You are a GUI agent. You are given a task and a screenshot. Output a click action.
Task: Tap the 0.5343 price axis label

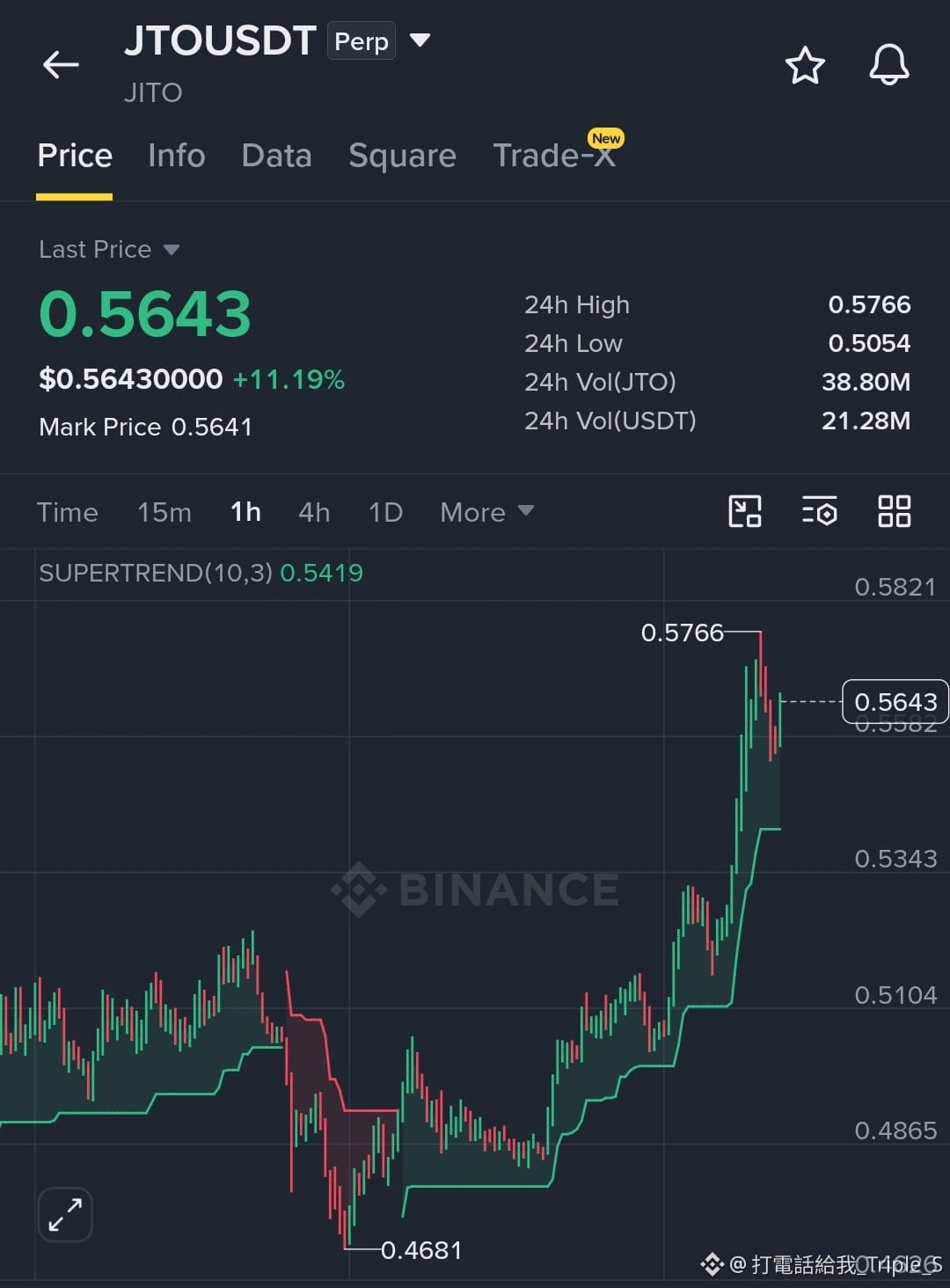pos(895,859)
